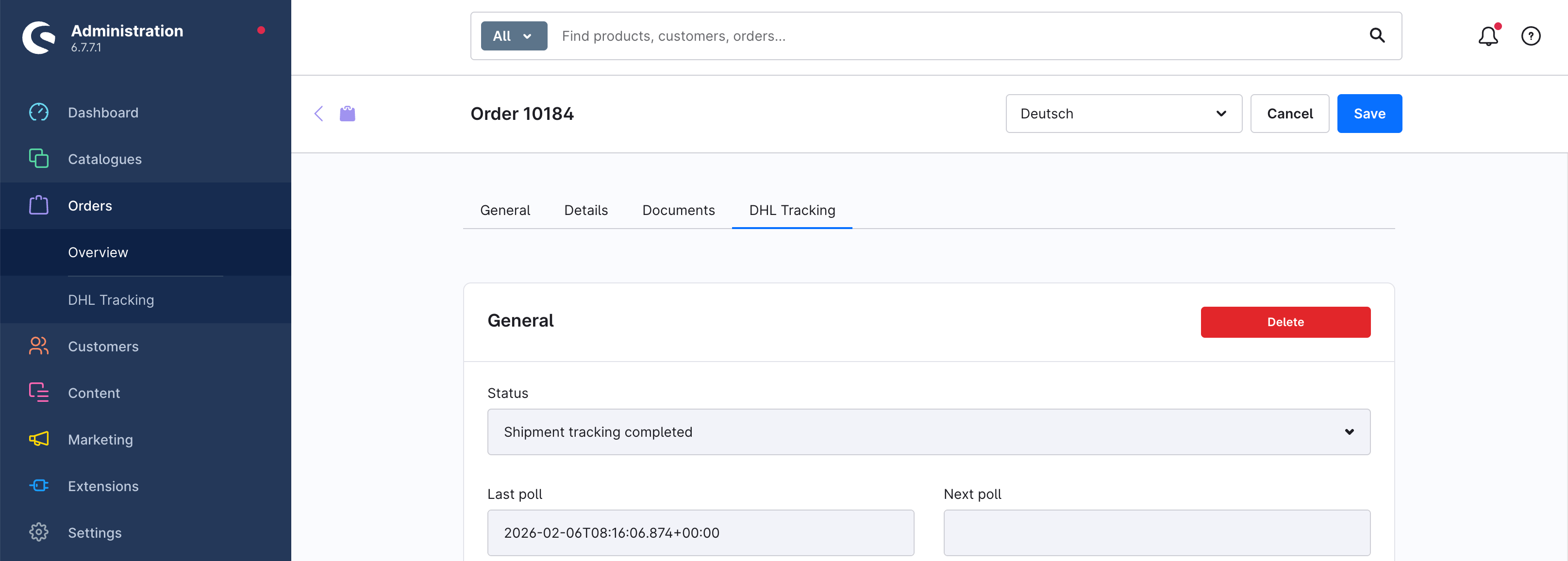Click the Administration version 6.7.7.1 text
This screenshot has width=1568, height=561.
click(x=86, y=48)
